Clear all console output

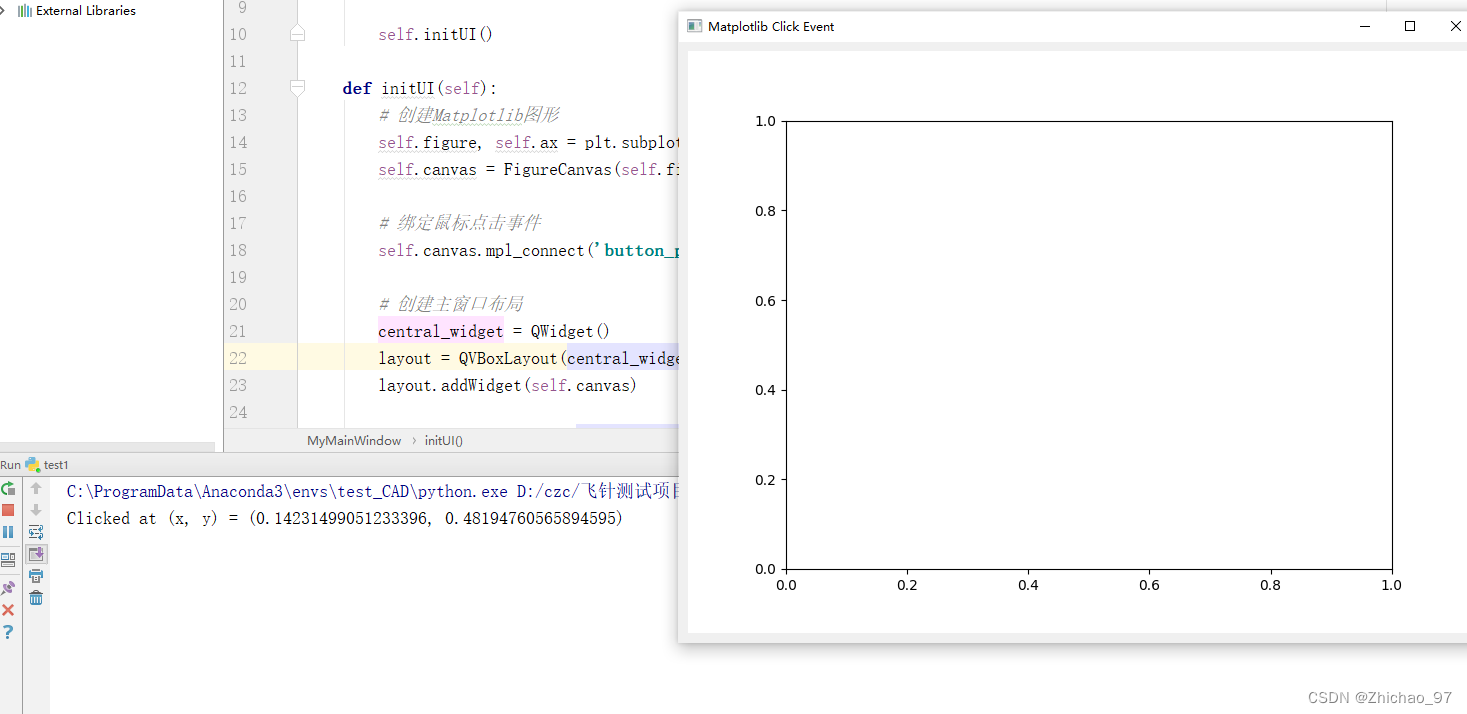36,597
